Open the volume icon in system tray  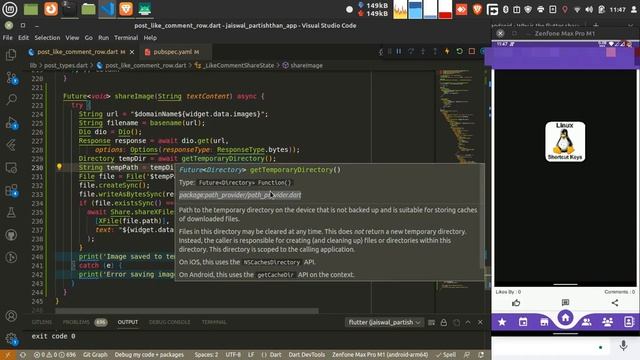coord(589,9)
